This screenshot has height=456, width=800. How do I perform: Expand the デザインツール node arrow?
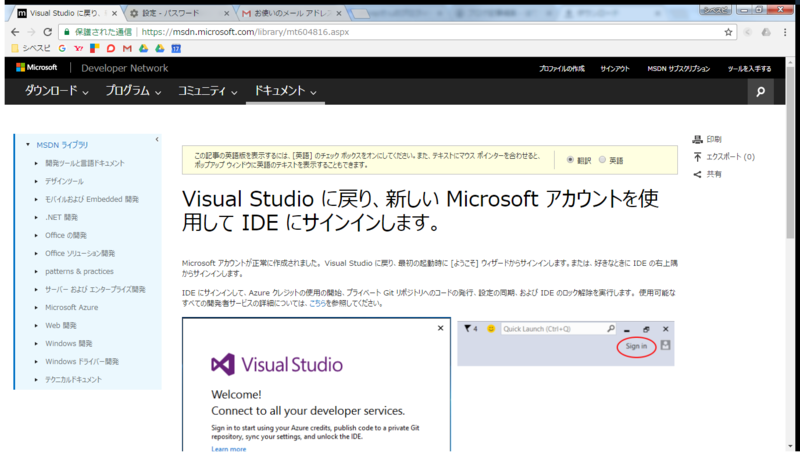click(x=36, y=181)
